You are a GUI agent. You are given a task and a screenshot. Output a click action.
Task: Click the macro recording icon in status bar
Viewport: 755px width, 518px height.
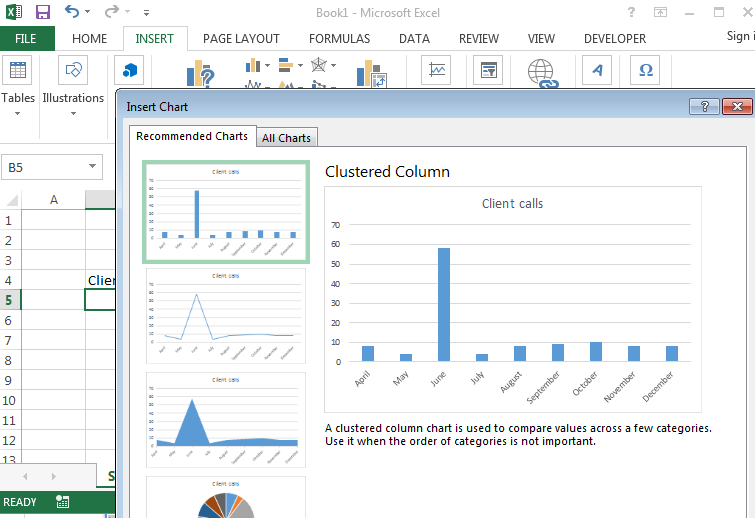63,502
